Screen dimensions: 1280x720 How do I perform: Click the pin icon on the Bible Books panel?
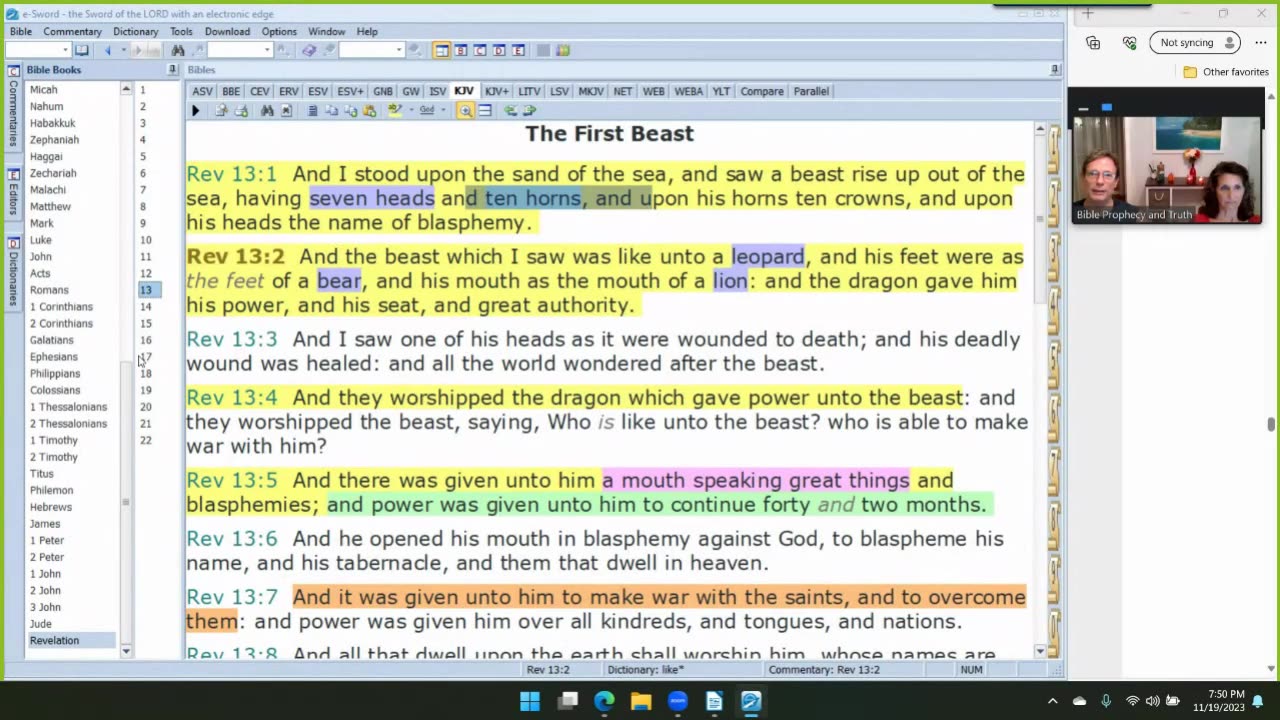point(172,70)
